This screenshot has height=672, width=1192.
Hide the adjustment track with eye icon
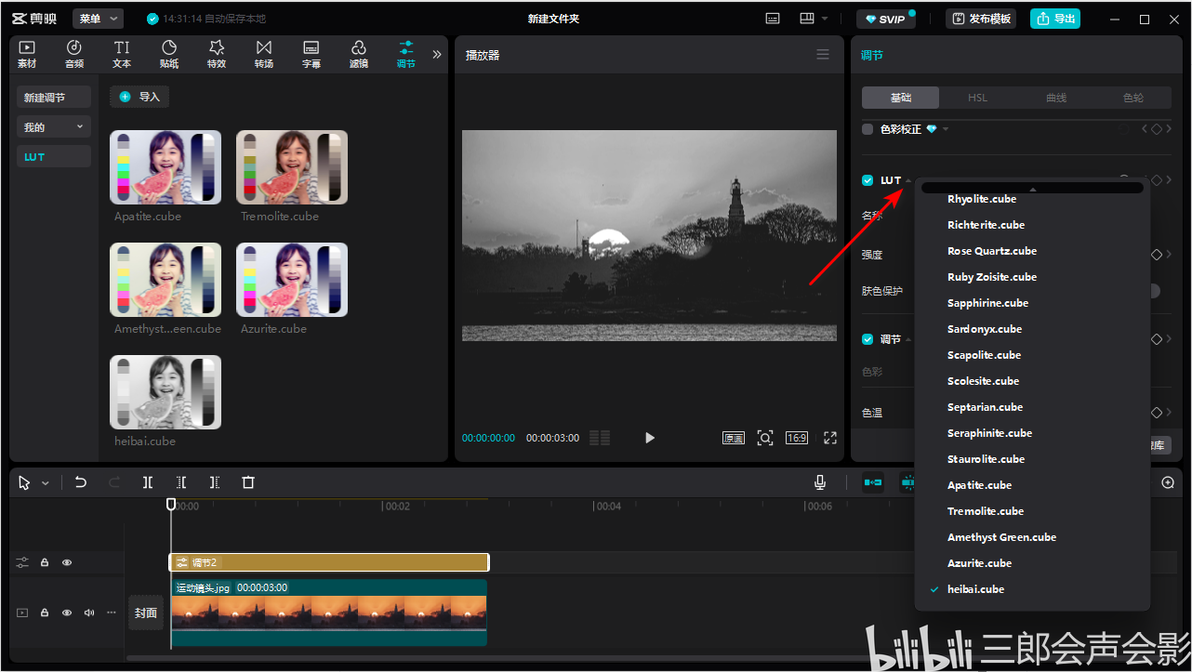(67, 563)
